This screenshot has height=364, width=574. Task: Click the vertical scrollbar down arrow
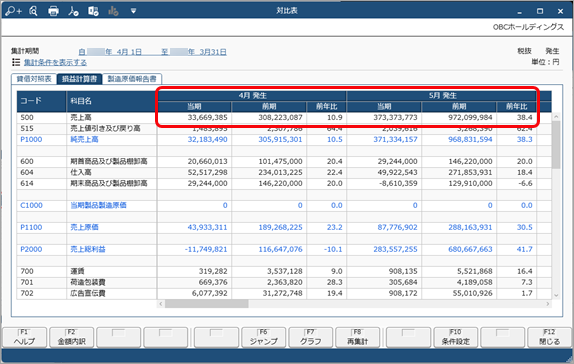(556, 295)
